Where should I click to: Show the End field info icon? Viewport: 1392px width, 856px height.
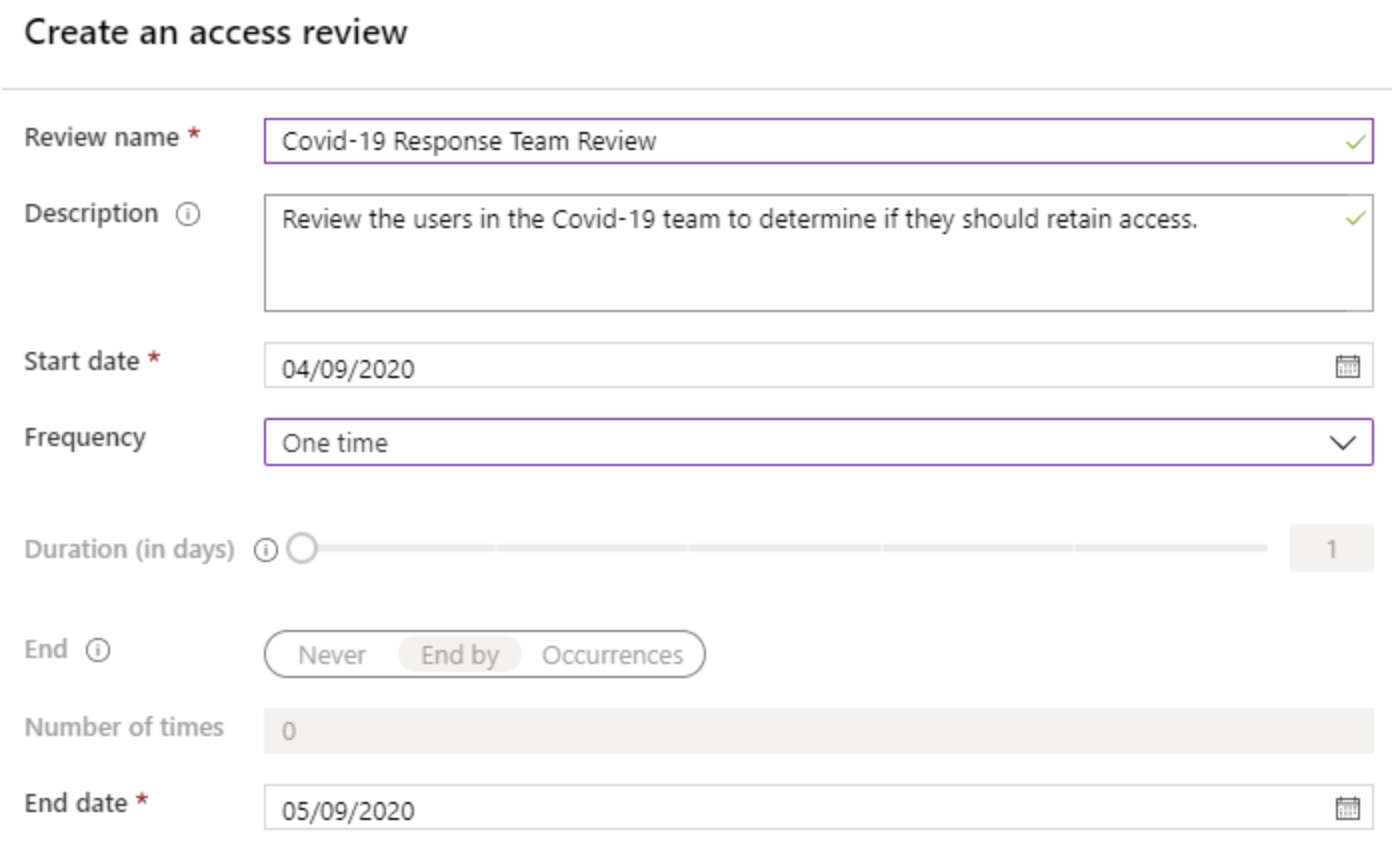(x=98, y=651)
